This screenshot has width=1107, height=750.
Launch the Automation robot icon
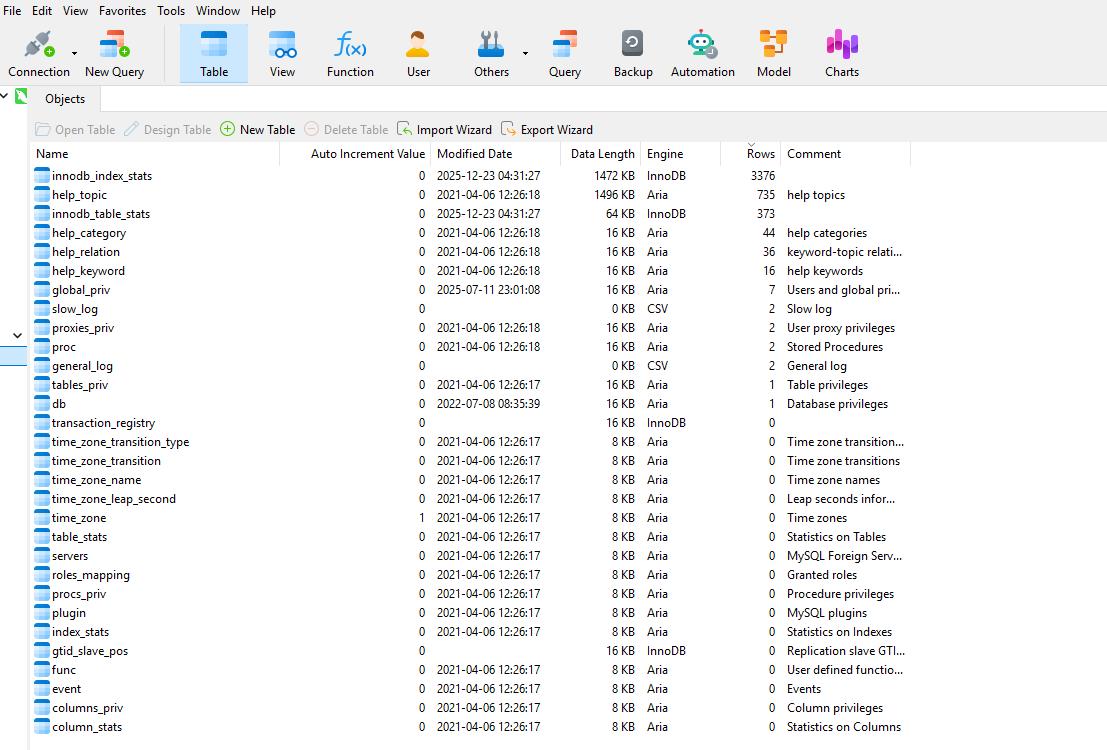[x=702, y=53]
